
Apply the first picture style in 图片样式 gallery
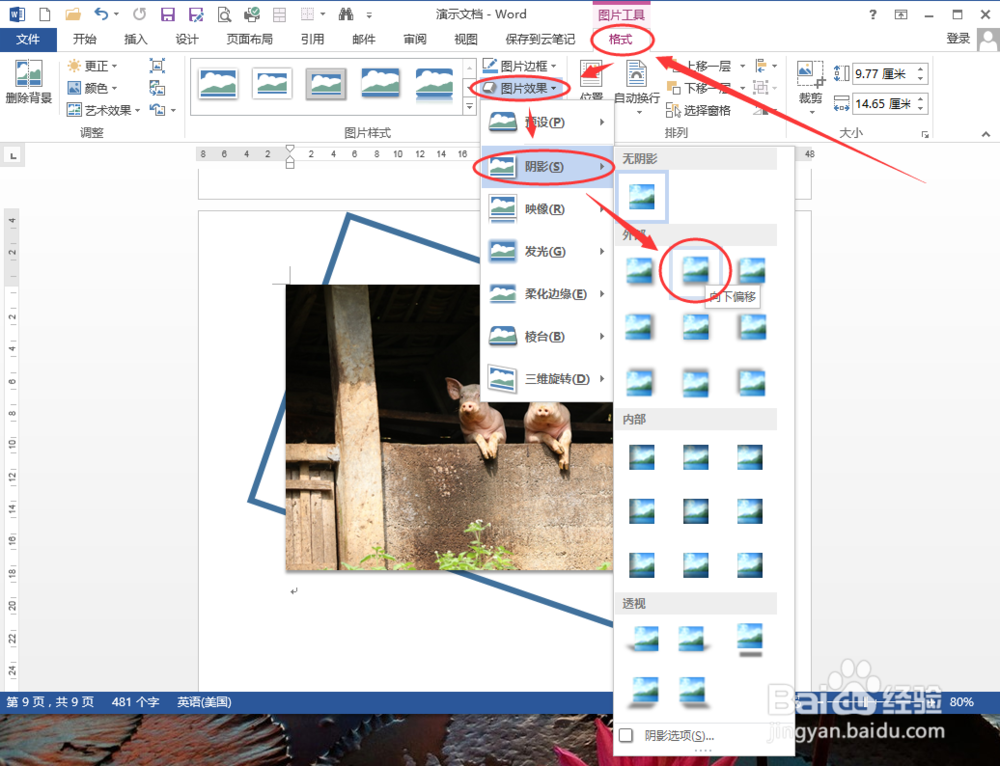pos(218,84)
